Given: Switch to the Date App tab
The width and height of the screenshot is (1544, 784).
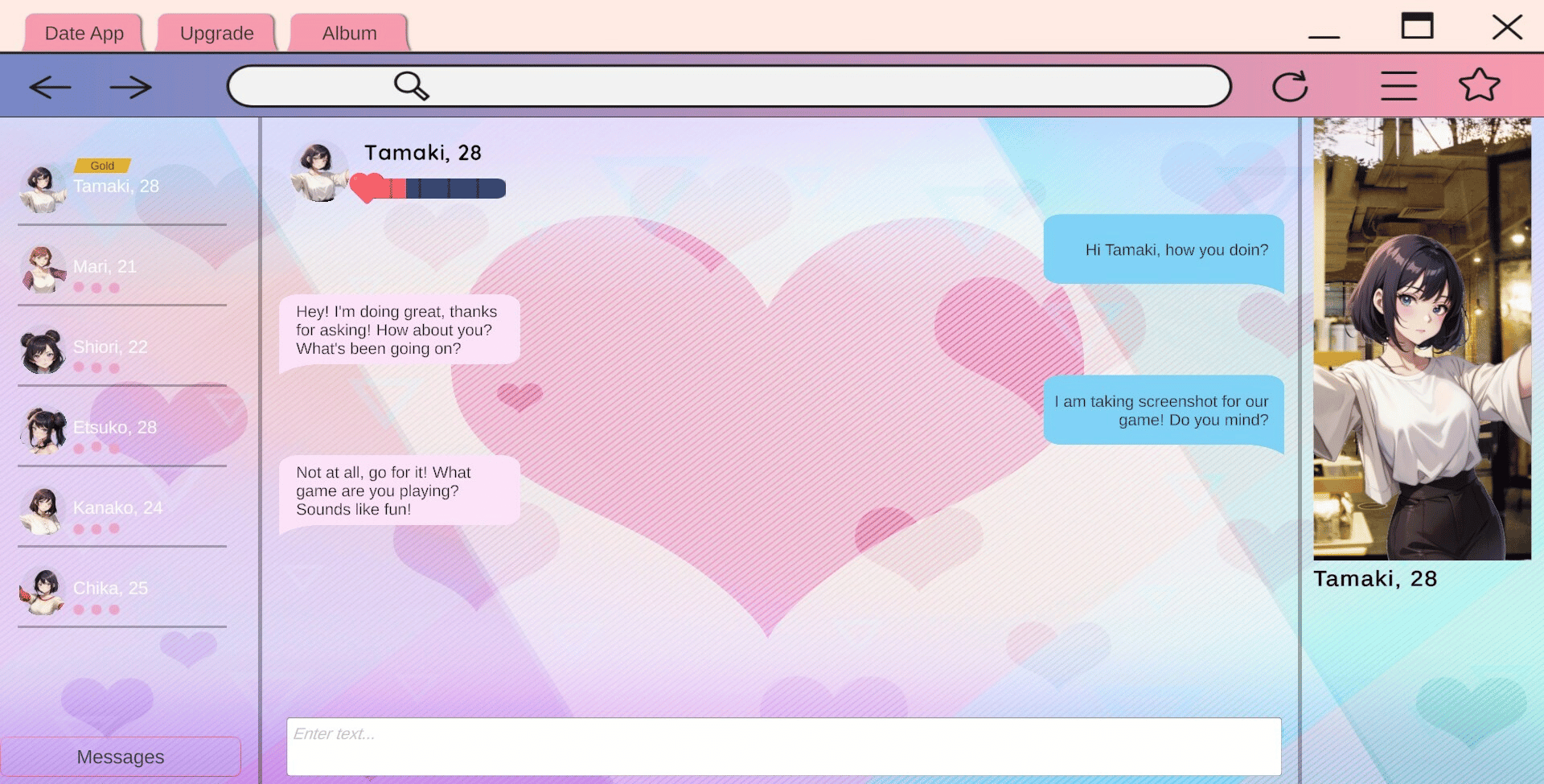Looking at the screenshot, I should [84, 34].
